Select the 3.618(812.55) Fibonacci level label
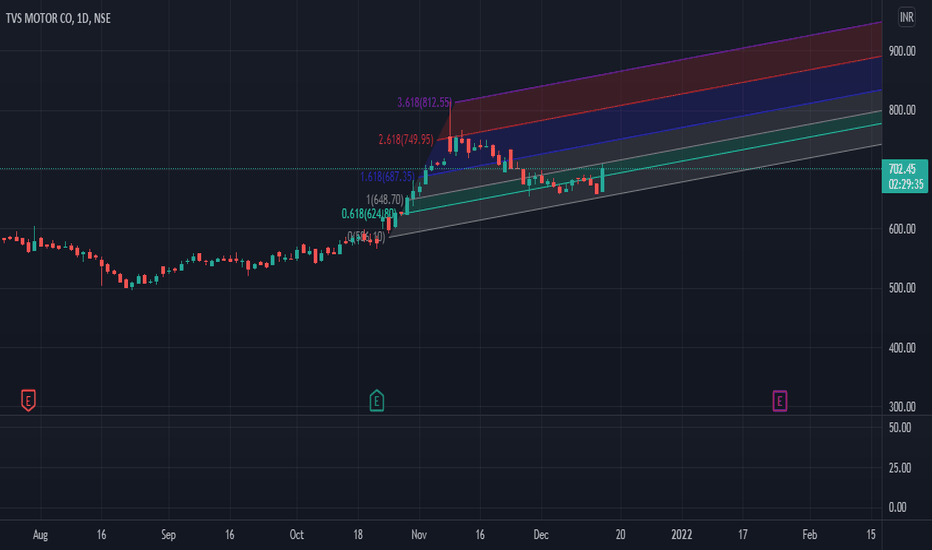Viewport: 932px width, 550px height. (424, 102)
